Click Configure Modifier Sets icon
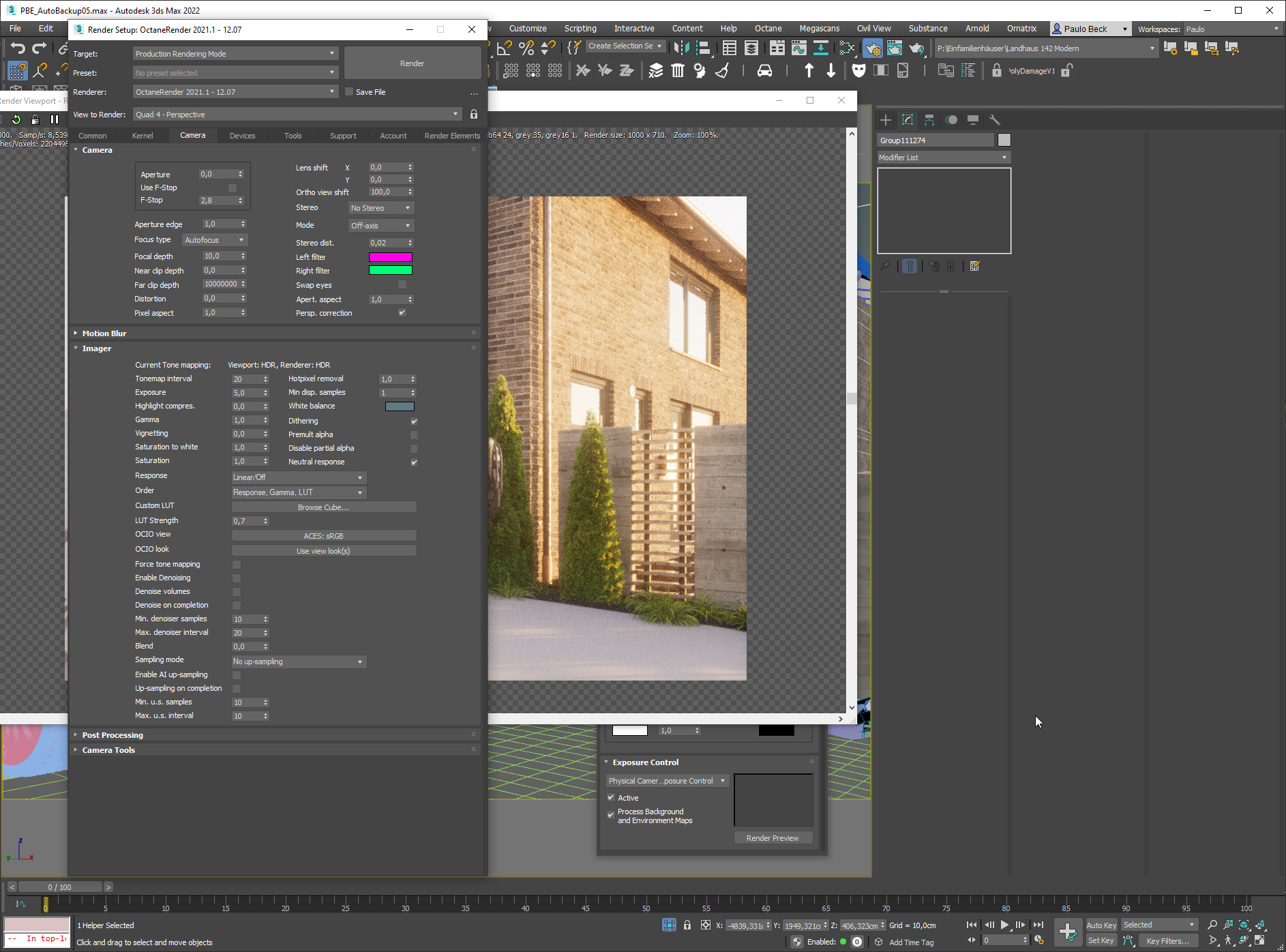This screenshot has height=952, width=1286. pyautogui.click(x=975, y=266)
